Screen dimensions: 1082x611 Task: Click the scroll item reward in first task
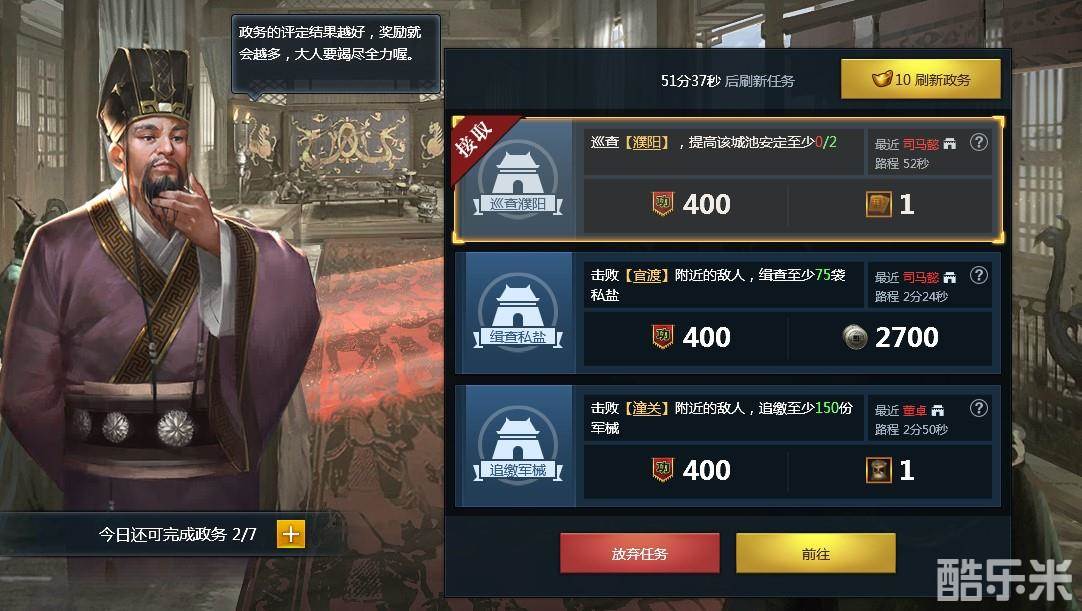point(878,204)
